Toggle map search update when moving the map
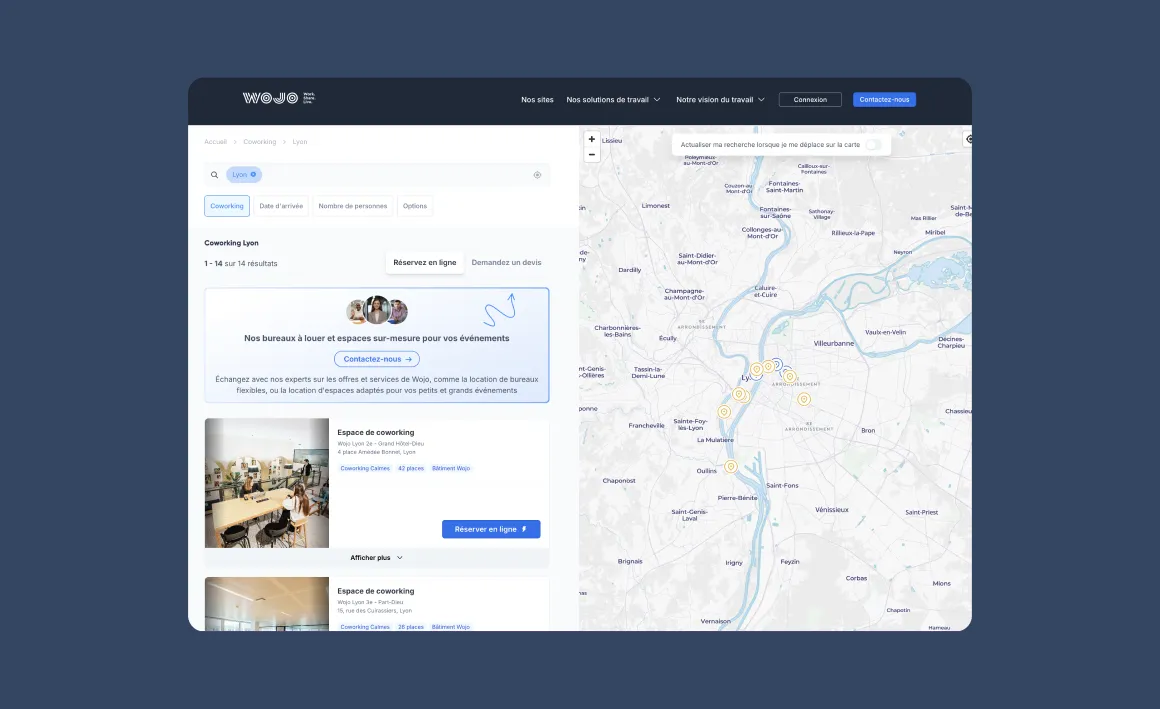Image resolution: width=1160 pixels, height=709 pixels. point(873,145)
